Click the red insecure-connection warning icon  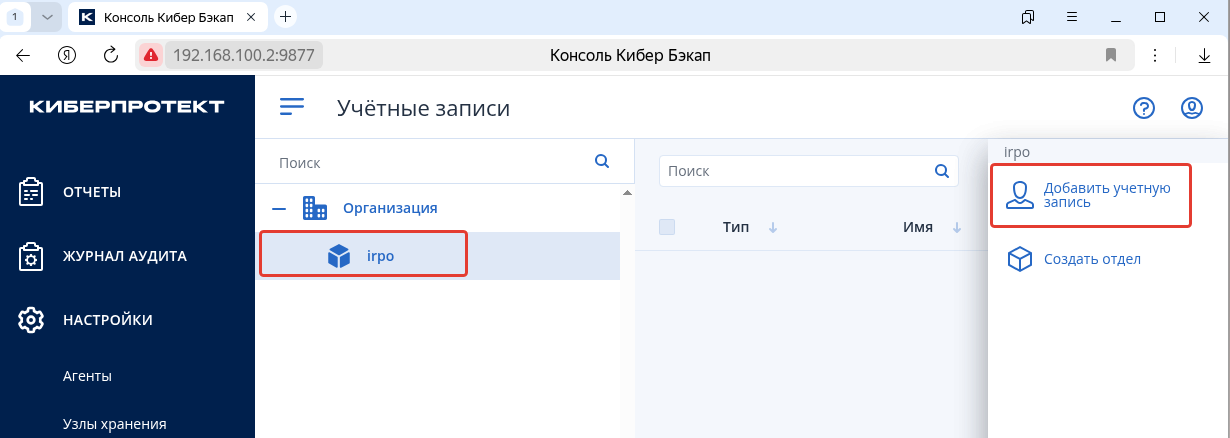click(151, 55)
